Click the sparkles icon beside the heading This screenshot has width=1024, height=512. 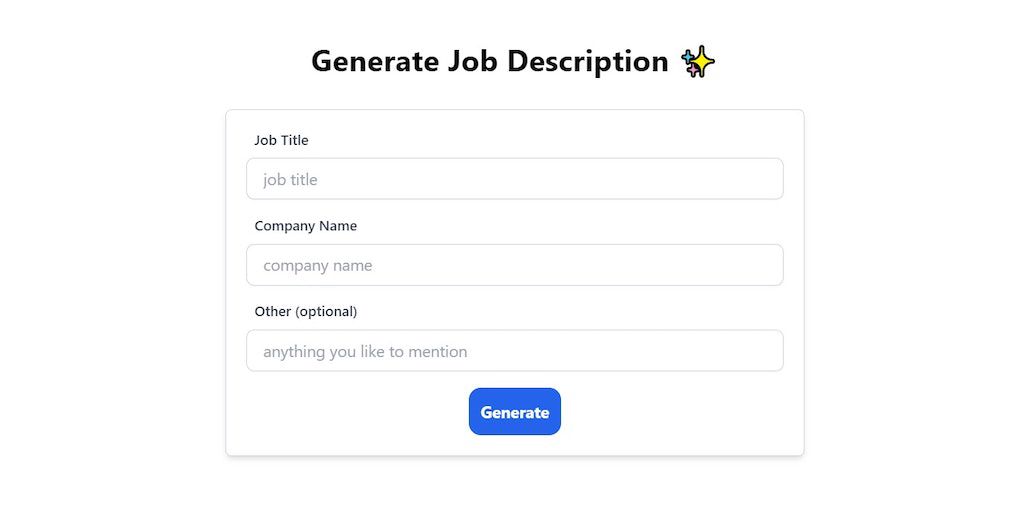tap(698, 62)
